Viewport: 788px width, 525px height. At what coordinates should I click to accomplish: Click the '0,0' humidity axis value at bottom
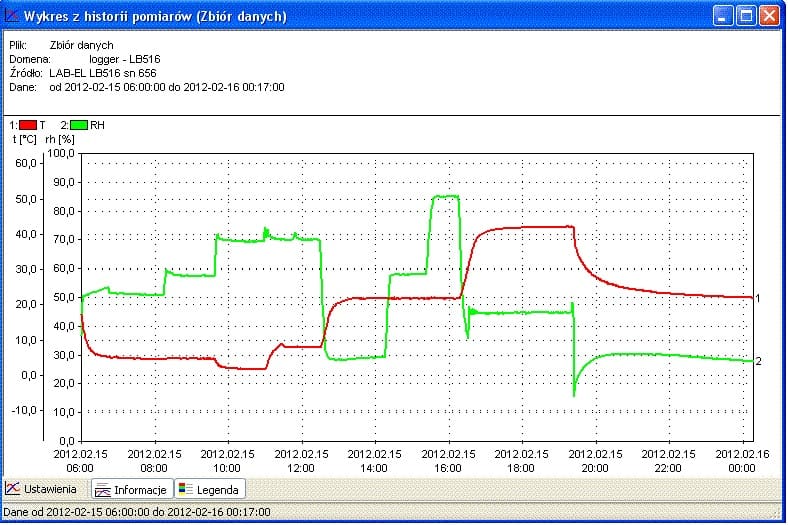pyautogui.click(x=67, y=441)
